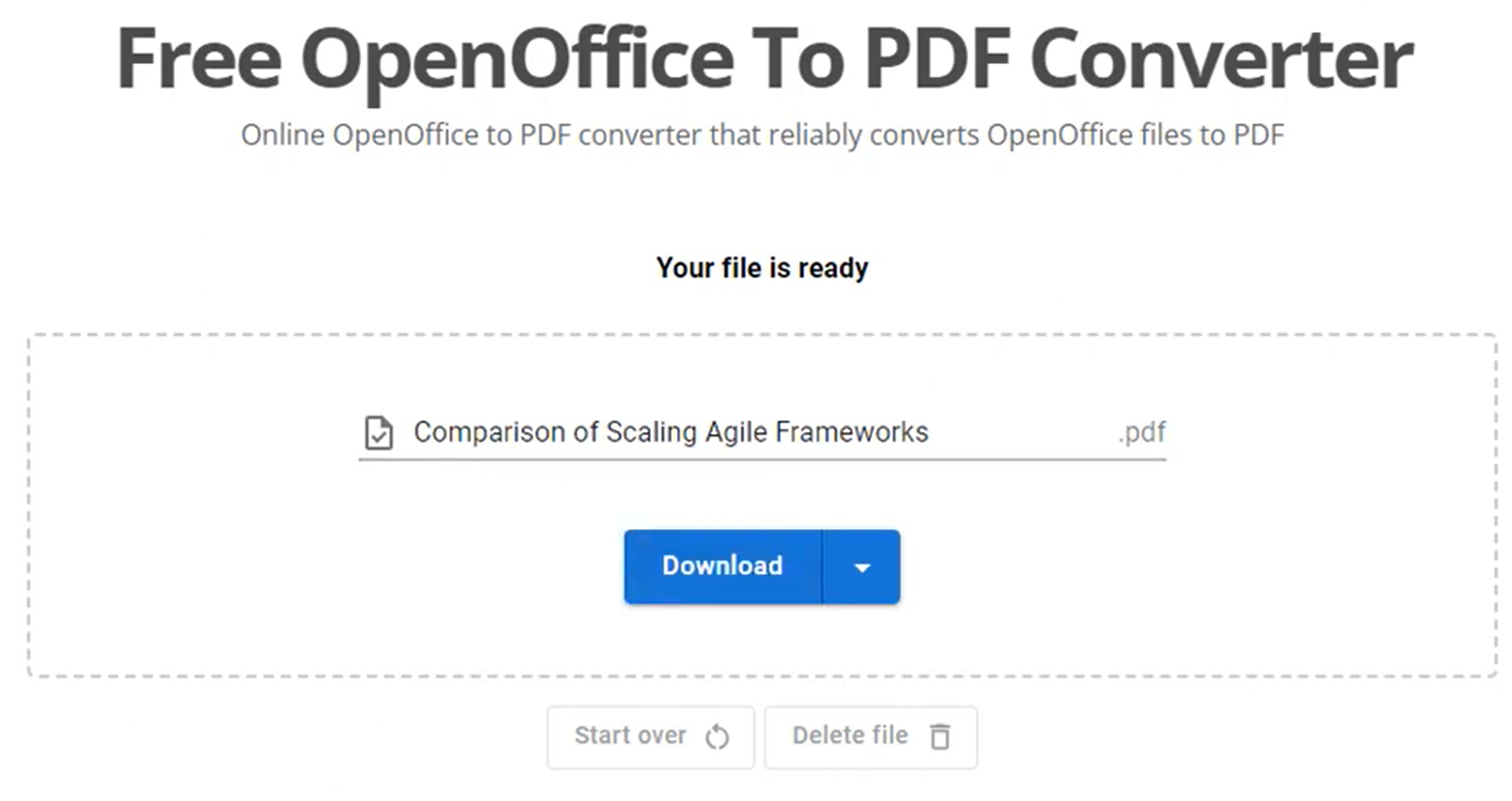
Task: Click the Online OpenOffice to PDF converter subtitle
Action: click(x=762, y=135)
